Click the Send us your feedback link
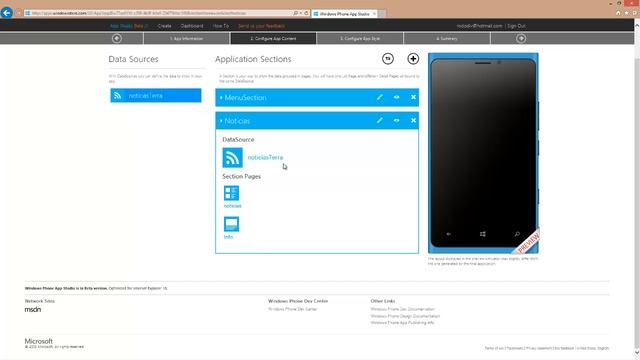 tap(261, 26)
